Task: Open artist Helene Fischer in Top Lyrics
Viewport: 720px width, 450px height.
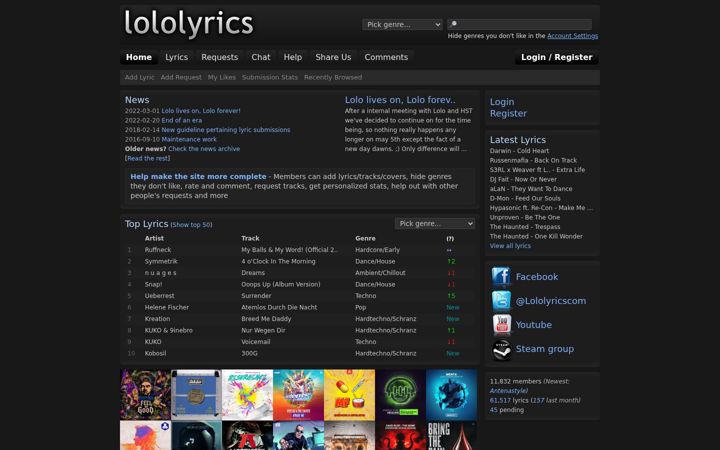Action: click(167, 307)
